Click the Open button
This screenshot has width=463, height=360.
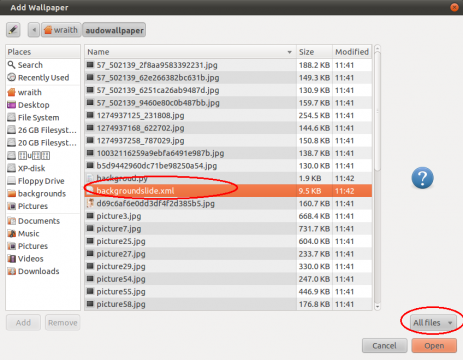pos(434,346)
